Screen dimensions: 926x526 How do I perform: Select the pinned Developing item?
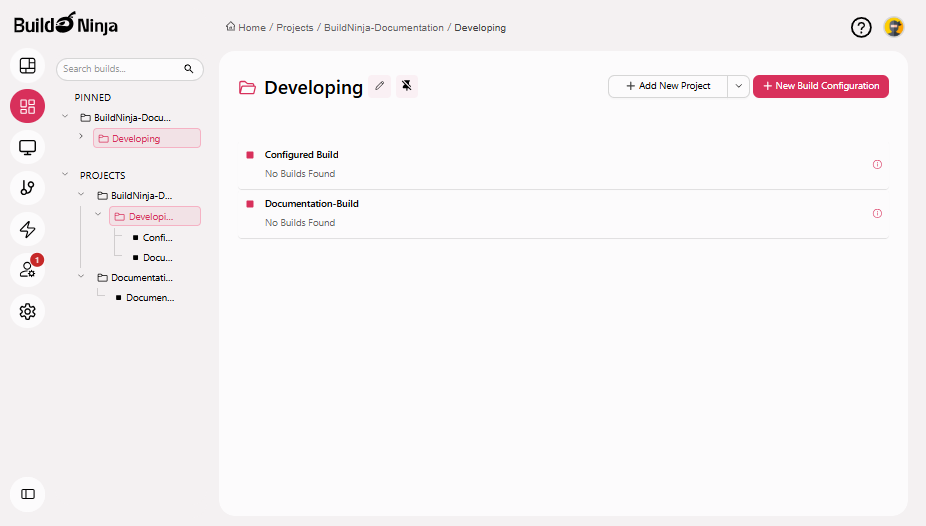pyautogui.click(x=147, y=138)
